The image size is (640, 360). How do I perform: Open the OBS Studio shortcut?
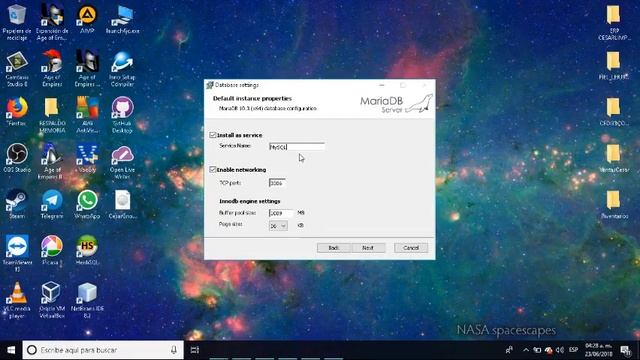pos(17,158)
